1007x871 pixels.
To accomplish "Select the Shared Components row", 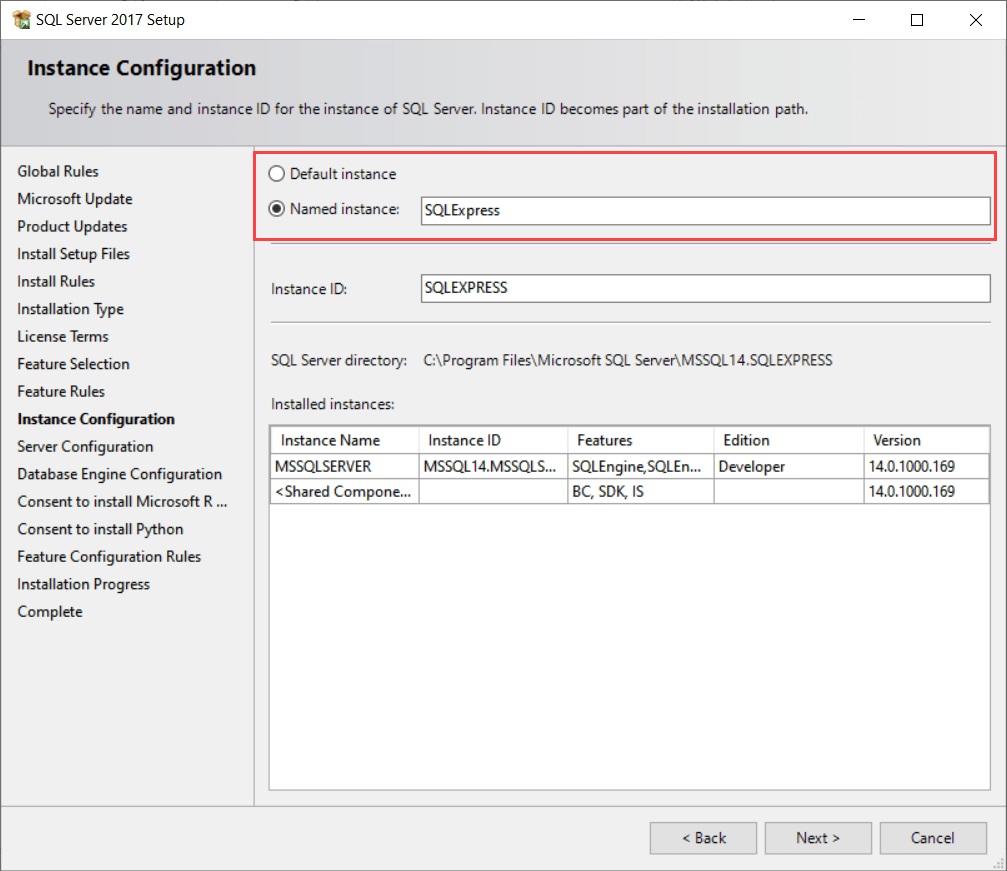I will (x=343, y=491).
